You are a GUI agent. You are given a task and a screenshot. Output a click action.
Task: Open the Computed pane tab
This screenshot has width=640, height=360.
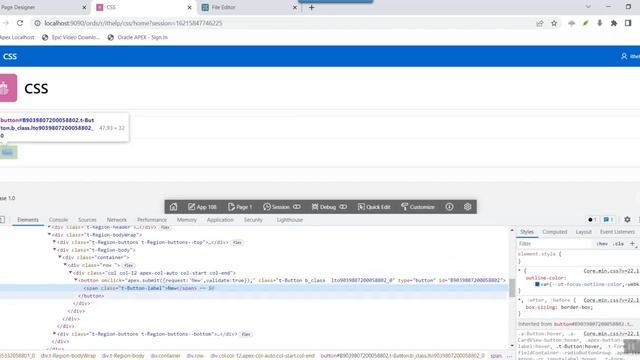(555, 232)
